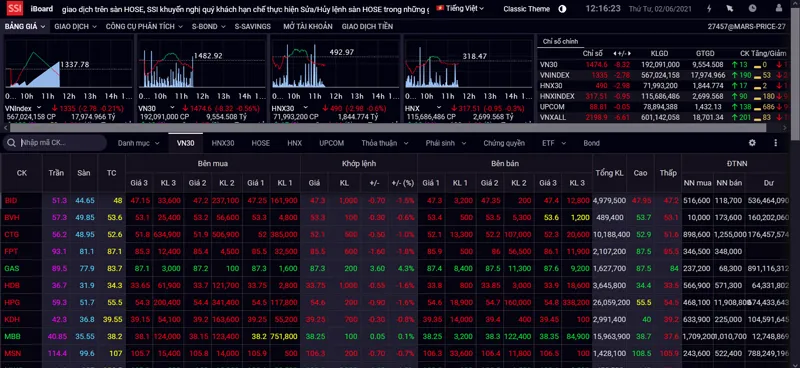
Task: Select the VN30 board tab
Action: (185, 143)
